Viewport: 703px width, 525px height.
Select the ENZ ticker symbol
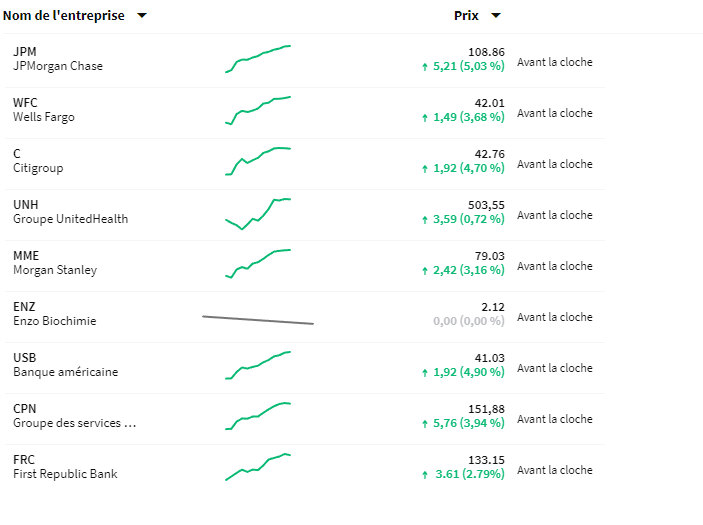24,307
